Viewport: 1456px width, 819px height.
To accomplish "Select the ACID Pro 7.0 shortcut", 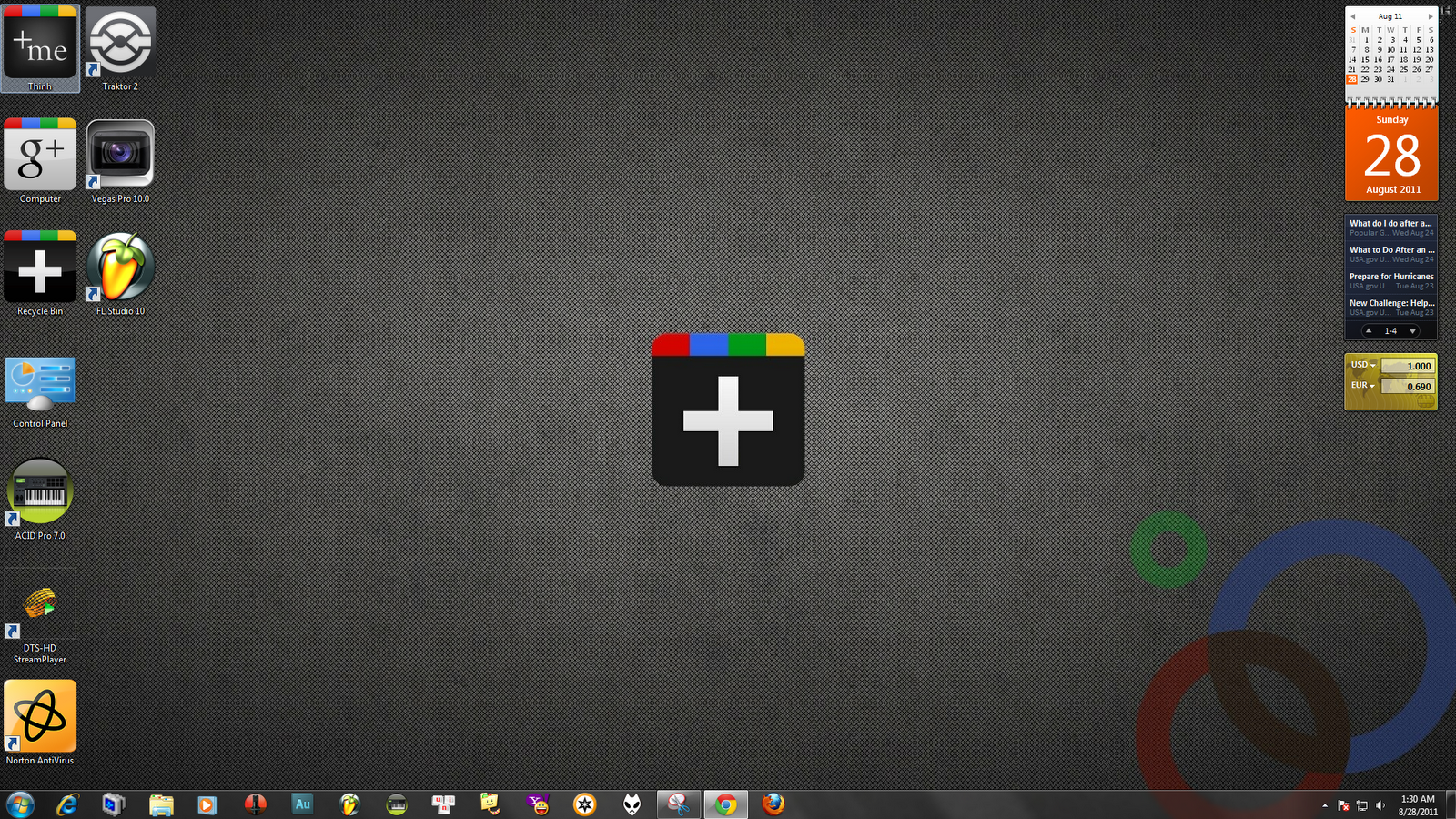I will click(40, 499).
